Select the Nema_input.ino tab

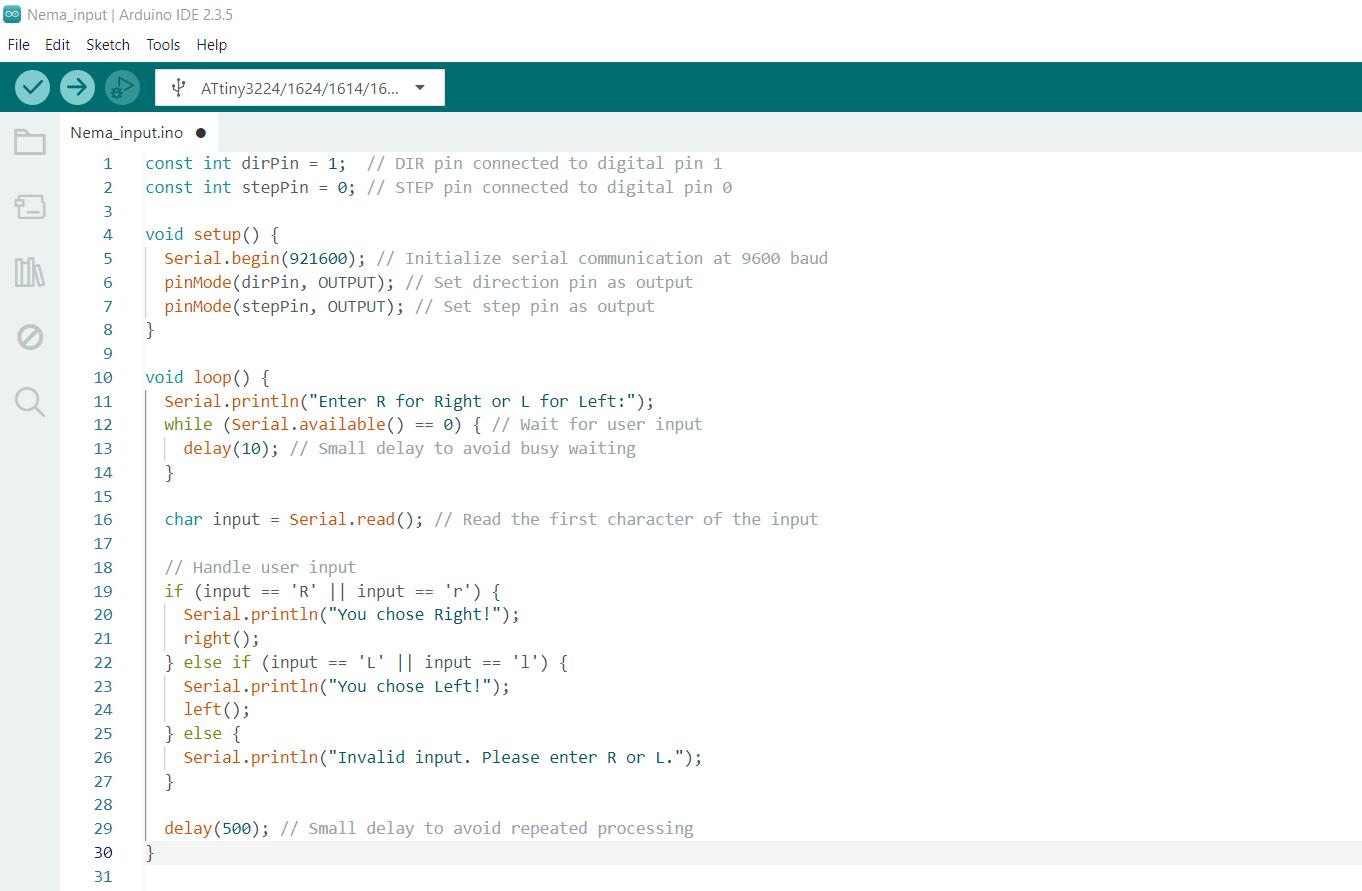pos(127,133)
